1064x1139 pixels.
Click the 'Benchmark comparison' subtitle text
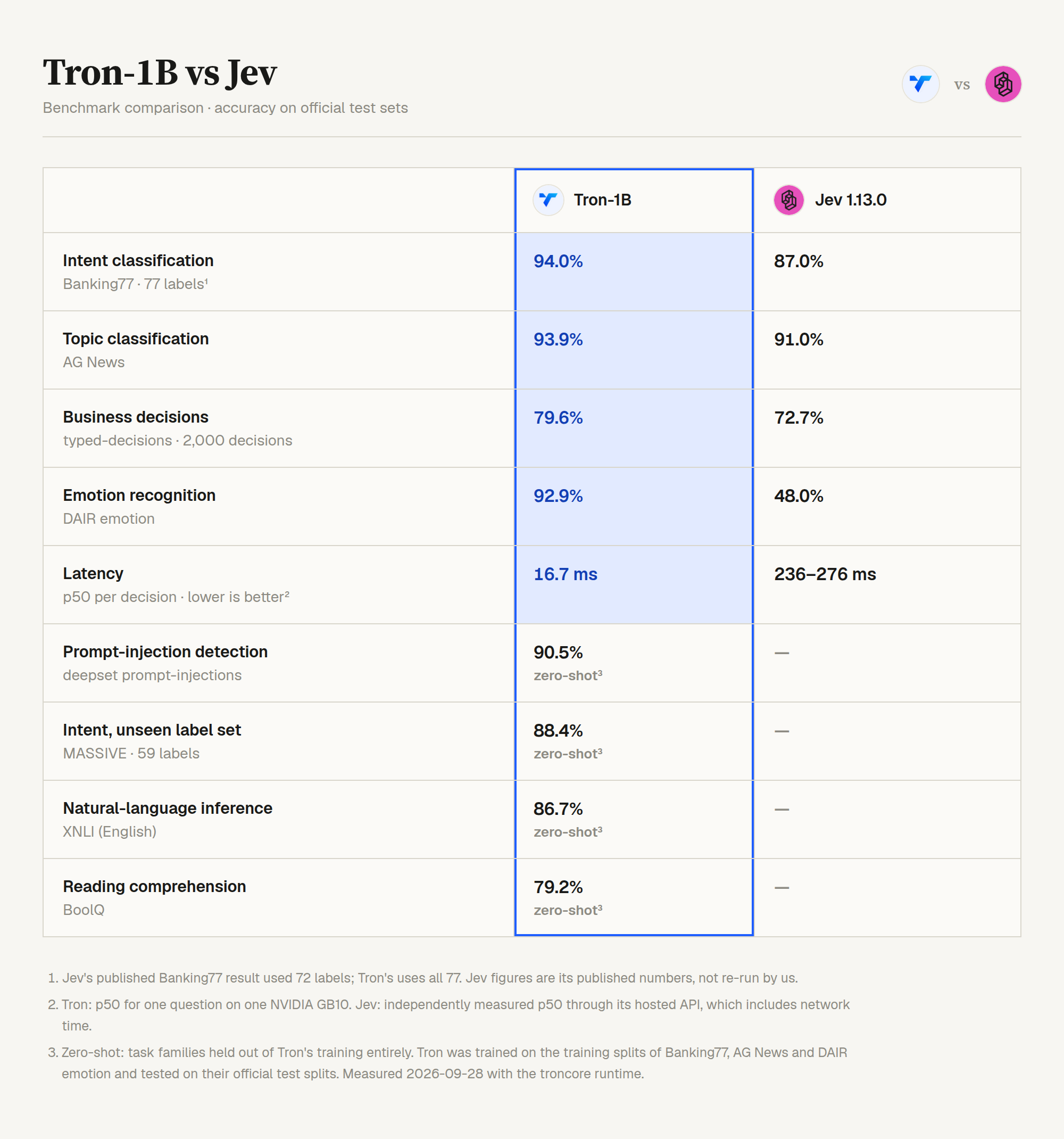123,108
